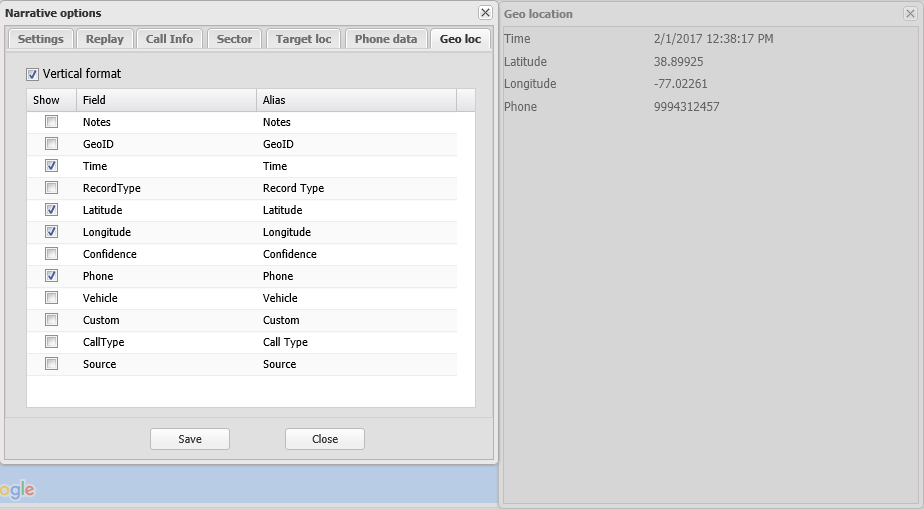Toggle the Vertical format checkbox
Screen dimensions: 924x509
pos(33,74)
